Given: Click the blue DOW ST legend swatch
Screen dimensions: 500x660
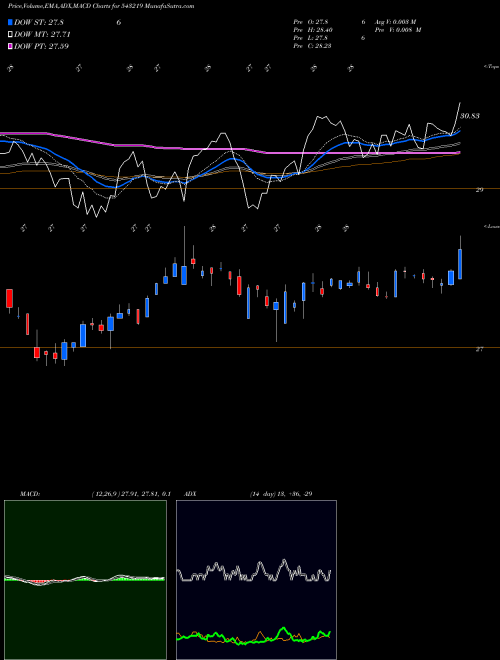Looking at the screenshot, I should [x=11, y=22].
